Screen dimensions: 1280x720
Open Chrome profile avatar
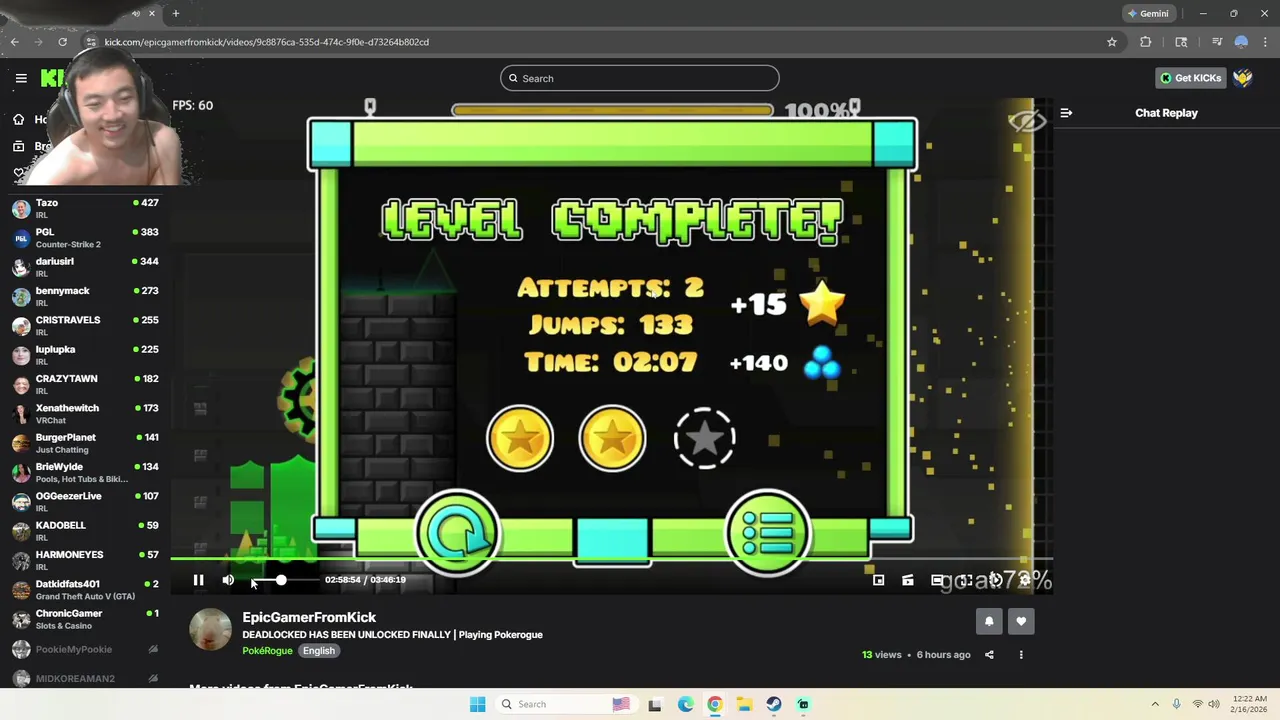click(x=1241, y=42)
